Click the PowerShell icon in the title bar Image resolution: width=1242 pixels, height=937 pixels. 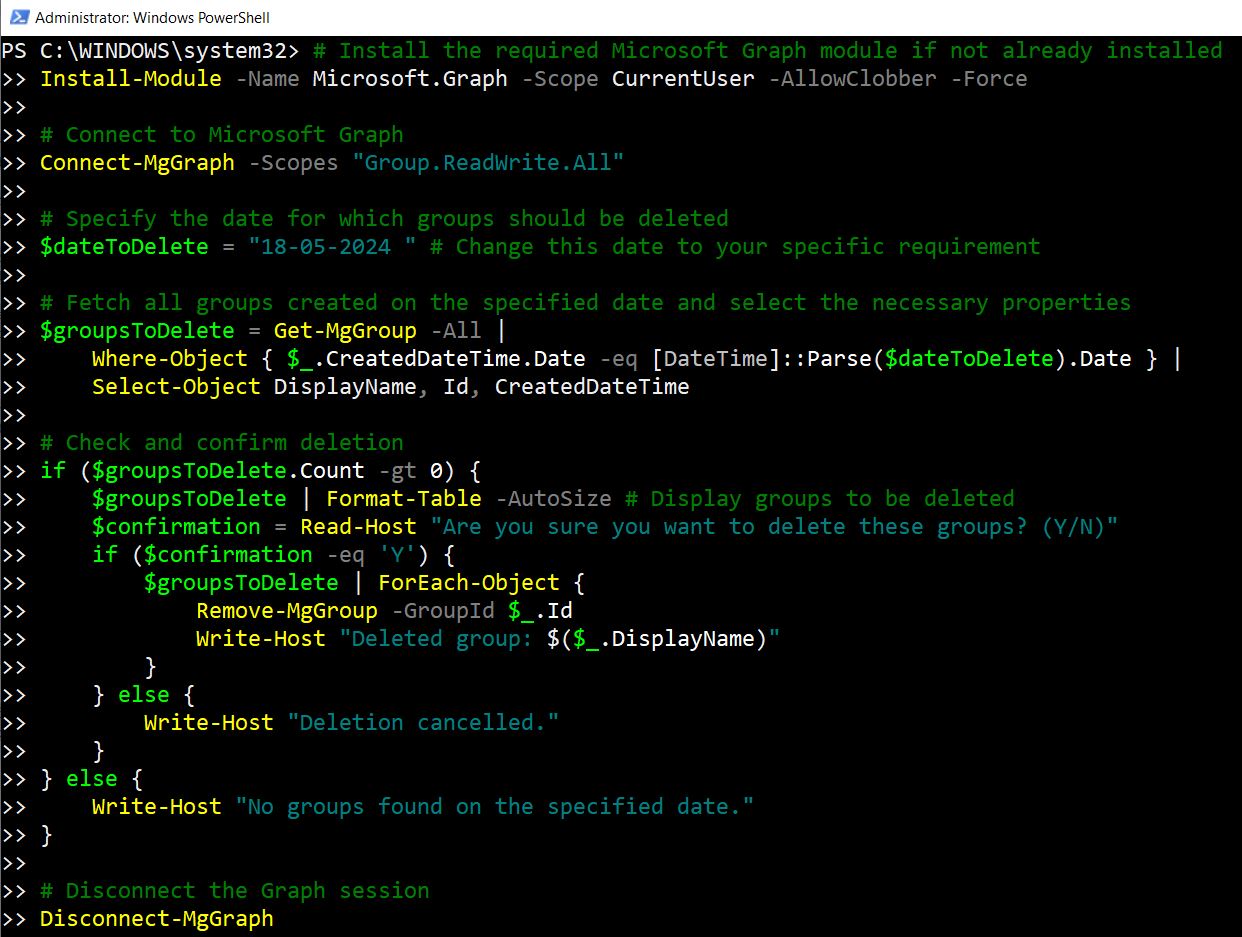[x=14, y=16]
